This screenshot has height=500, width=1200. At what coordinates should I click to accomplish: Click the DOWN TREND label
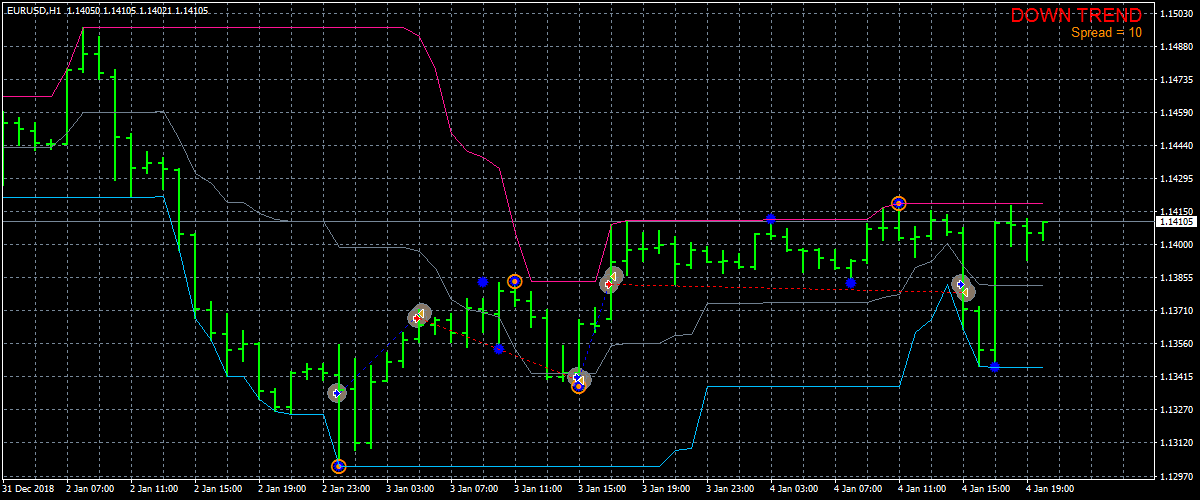pos(1076,15)
